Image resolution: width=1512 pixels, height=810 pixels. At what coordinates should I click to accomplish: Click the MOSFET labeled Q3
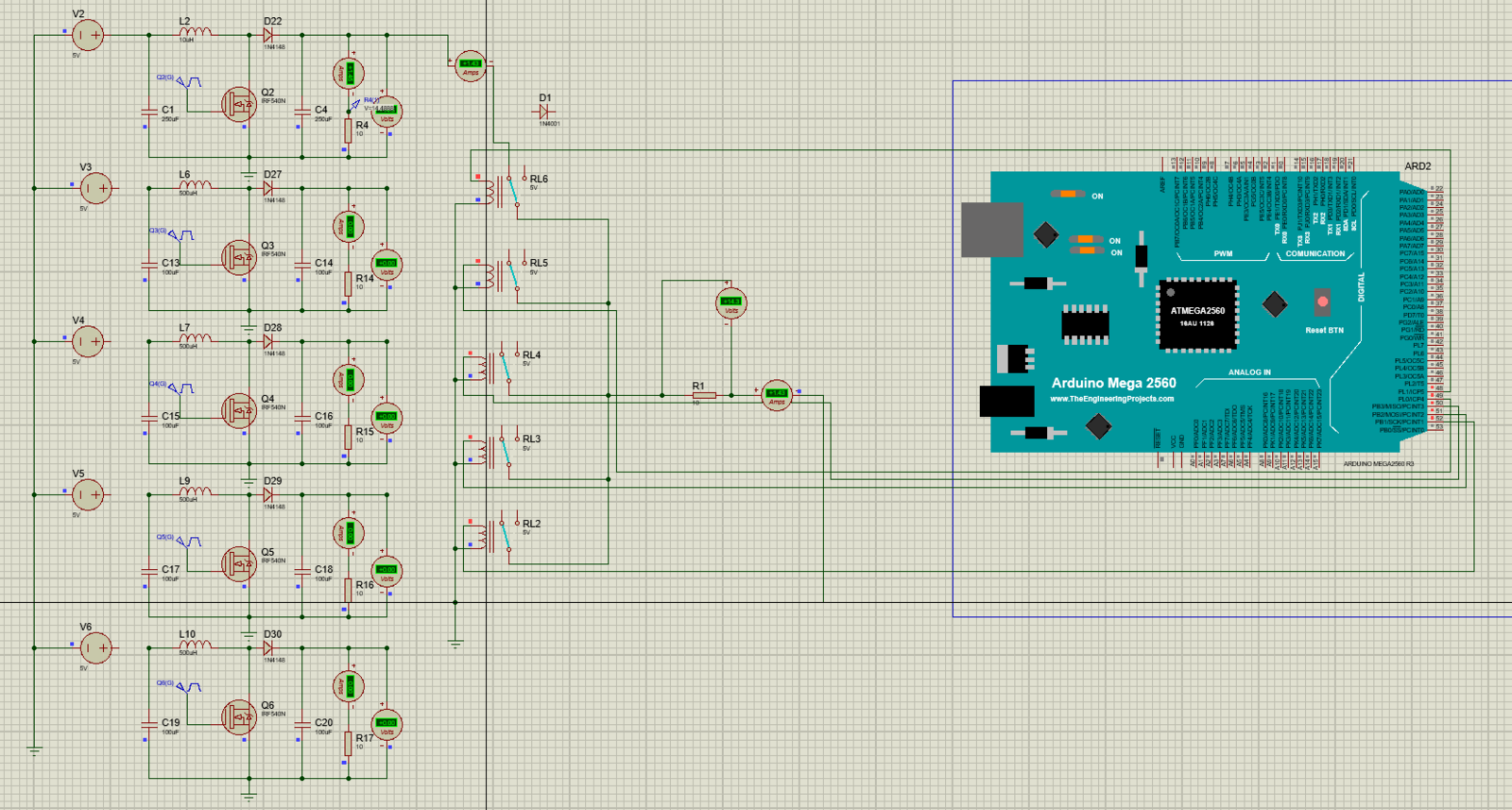click(x=239, y=256)
